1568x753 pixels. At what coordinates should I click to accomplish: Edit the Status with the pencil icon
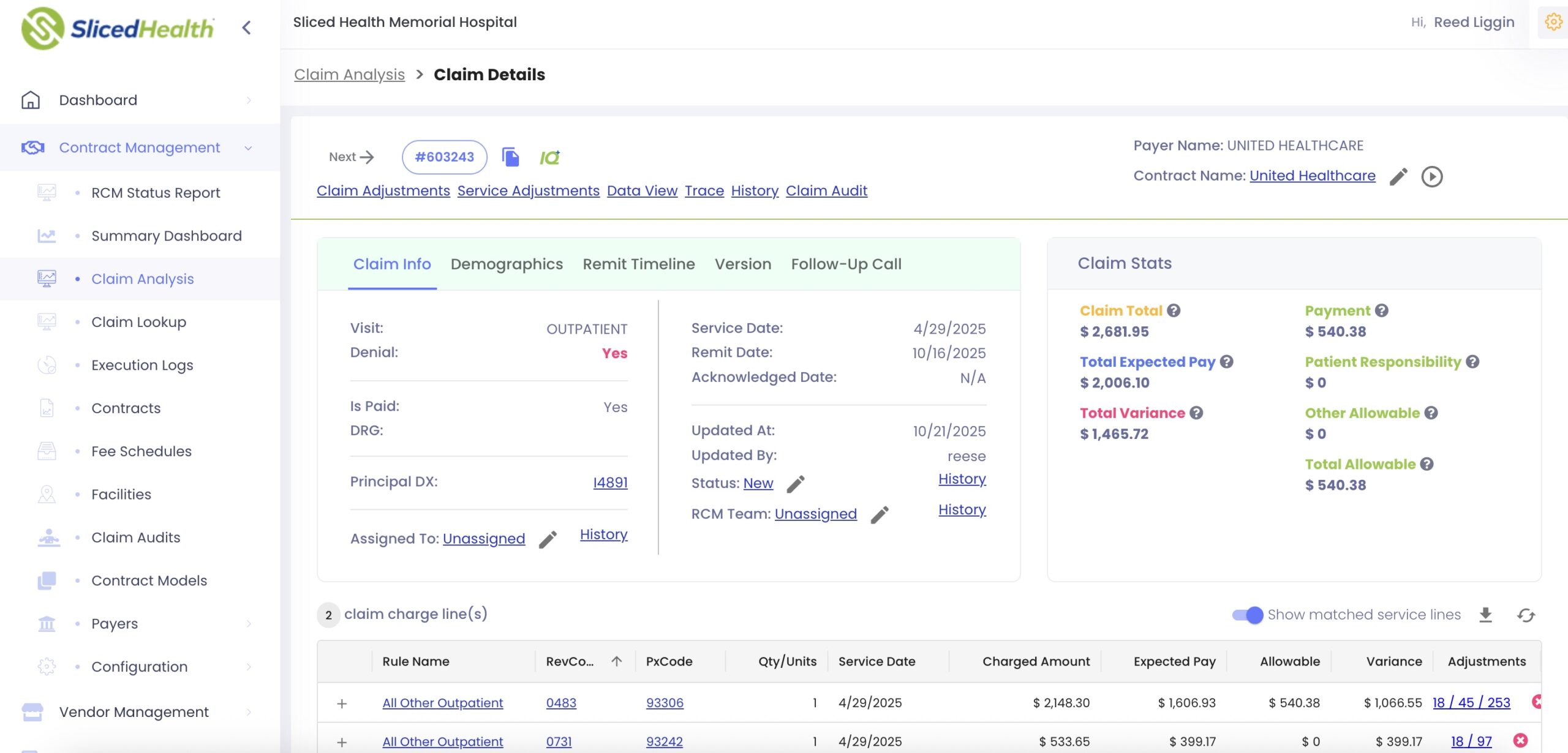point(796,484)
